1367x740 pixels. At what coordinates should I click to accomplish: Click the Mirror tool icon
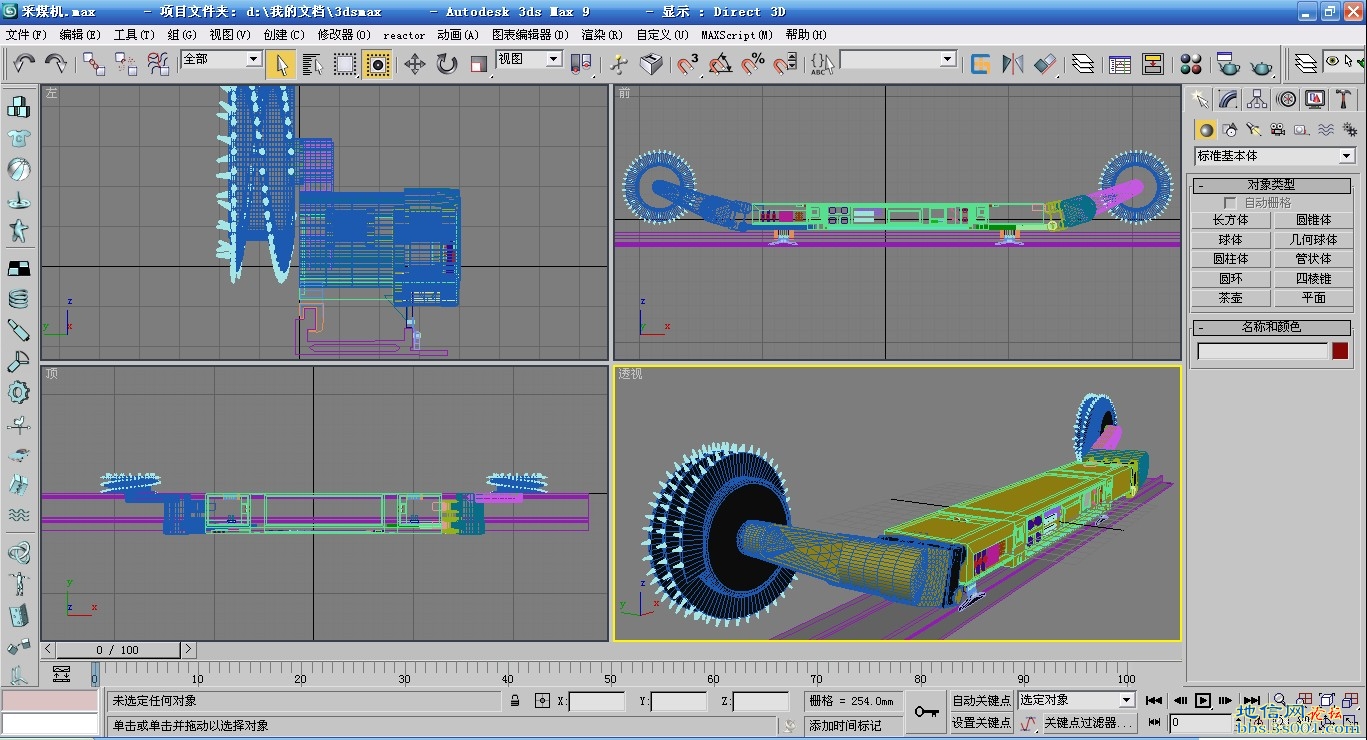point(1013,64)
